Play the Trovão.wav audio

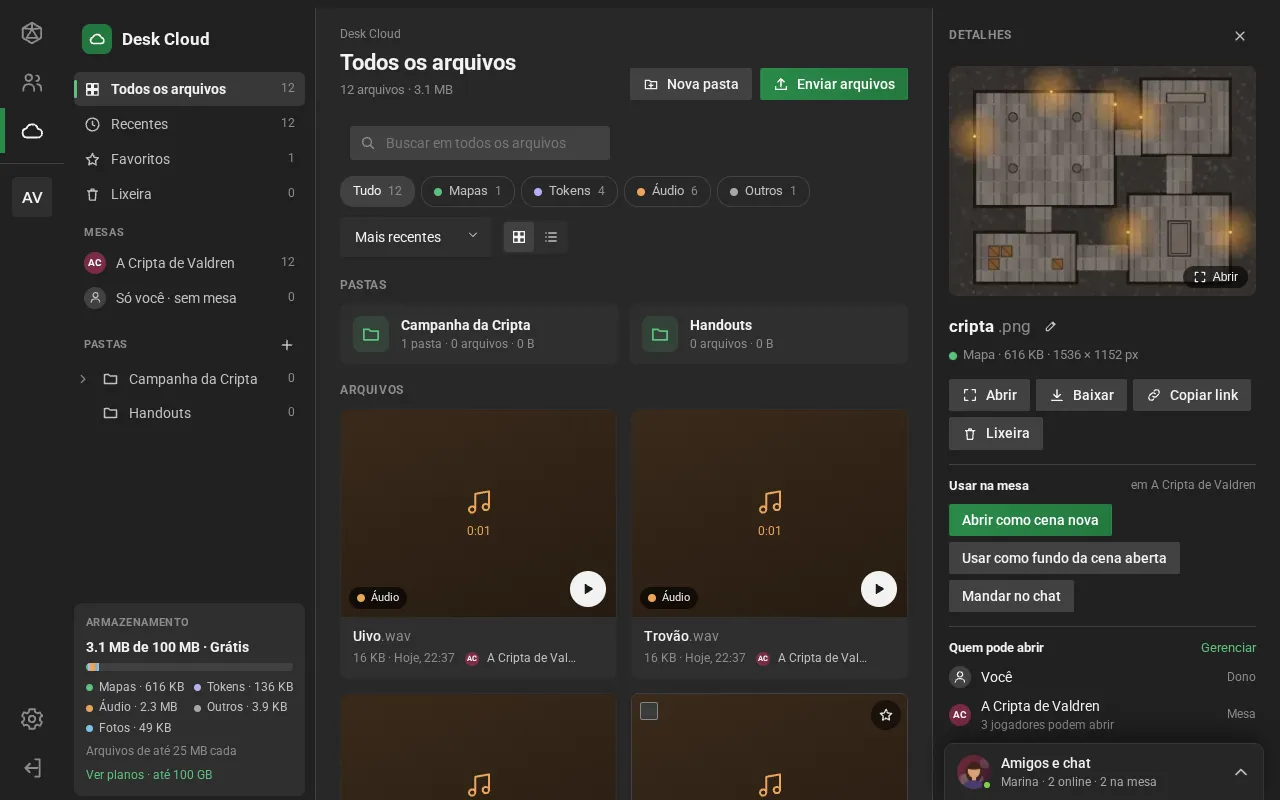(x=879, y=589)
